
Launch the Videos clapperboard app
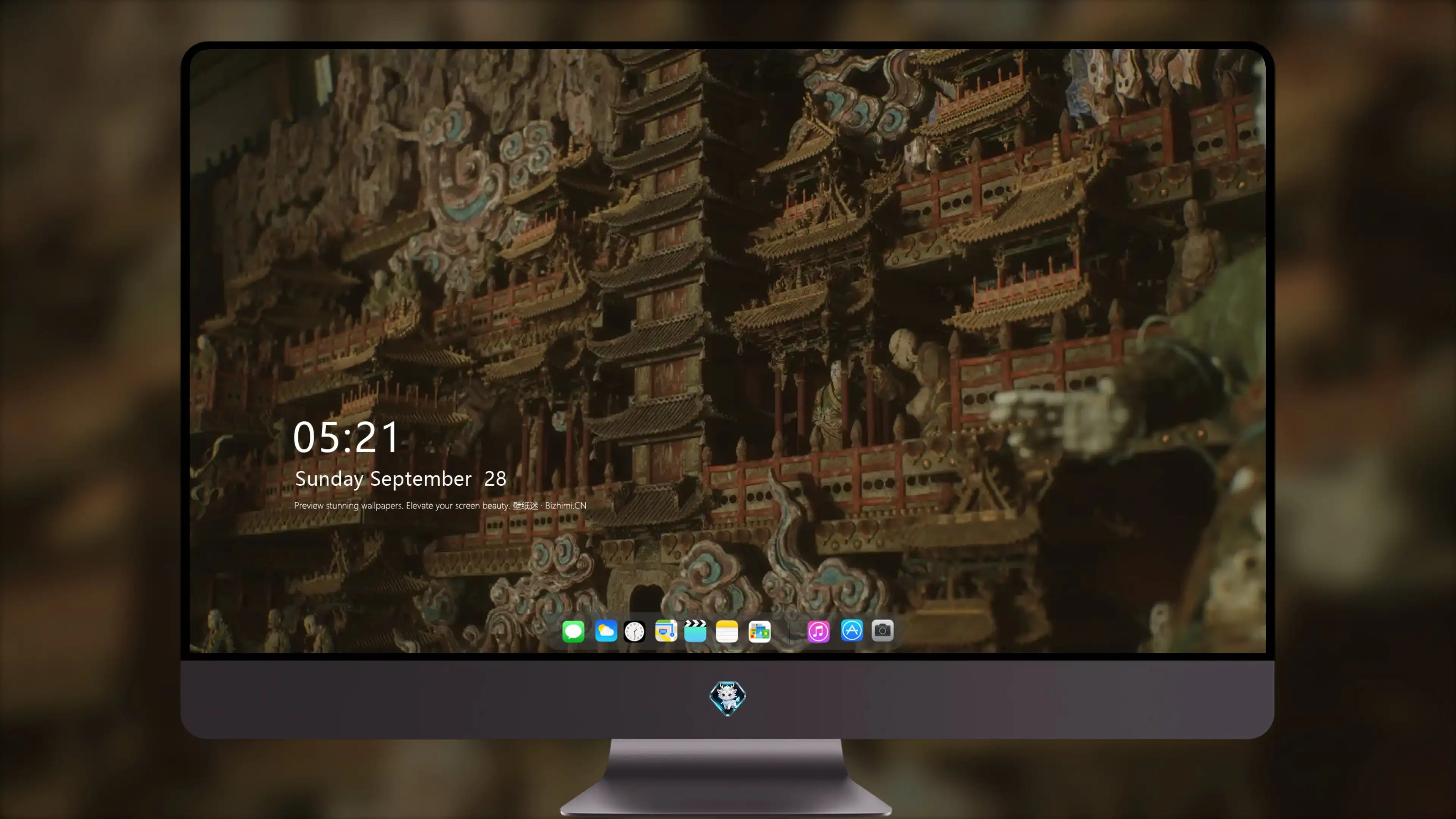[695, 631]
